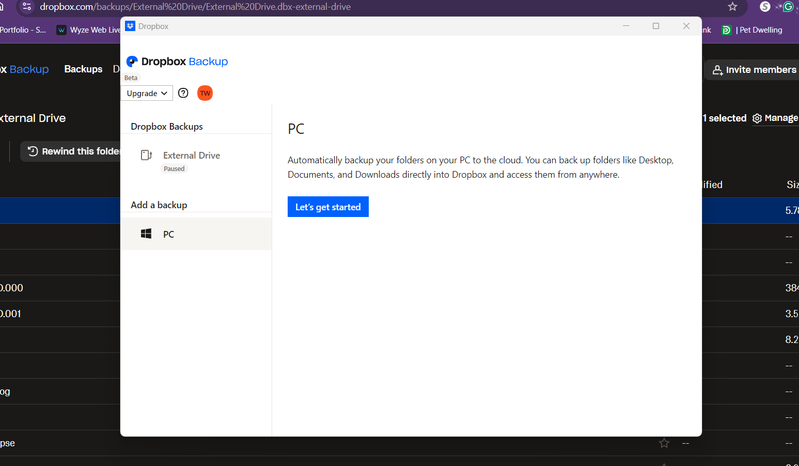
Task: Open the TW account avatar
Action: (204, 93)
